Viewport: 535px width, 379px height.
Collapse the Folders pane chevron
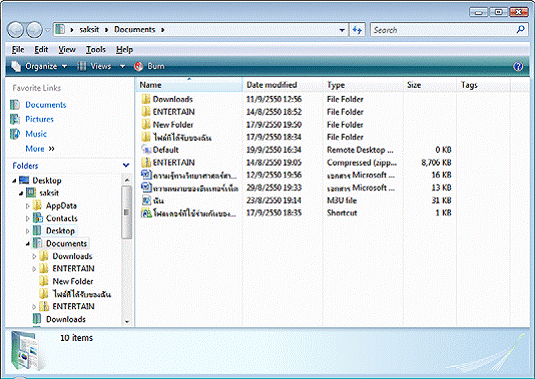pyautogui.click(x=126, y=165)
